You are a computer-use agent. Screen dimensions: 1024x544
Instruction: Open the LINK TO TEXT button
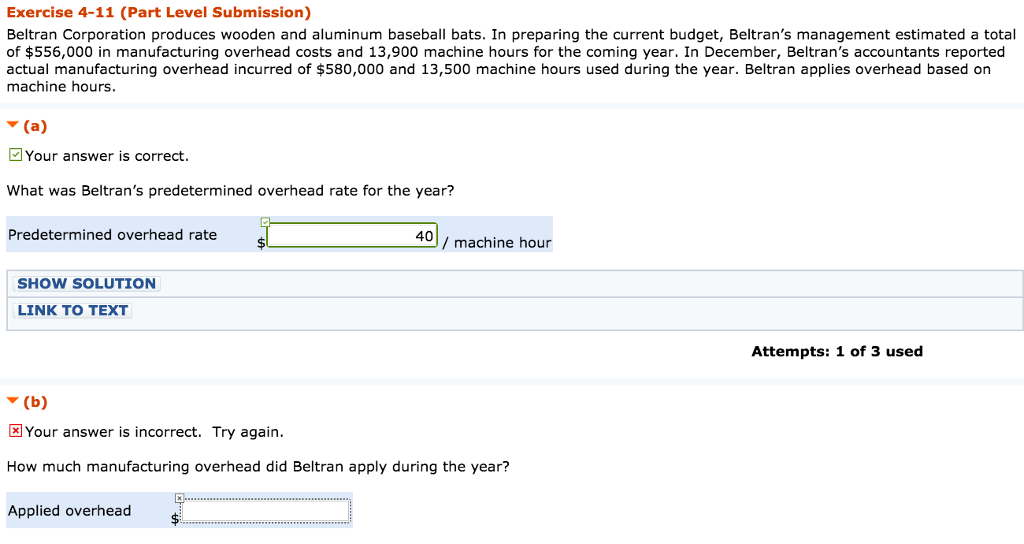click(x=72, y=310)
